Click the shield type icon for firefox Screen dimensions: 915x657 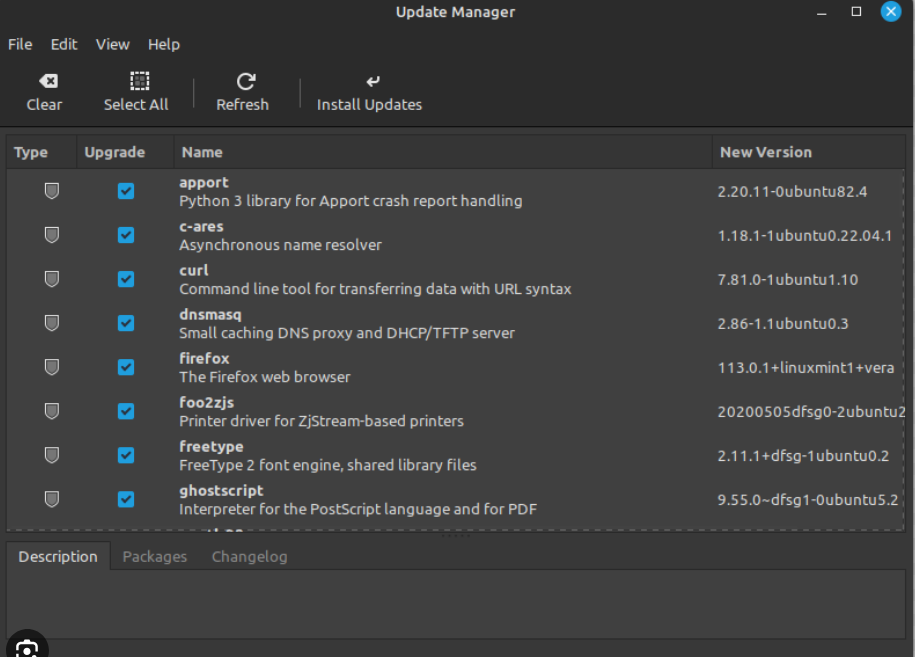pyautogui.click(x=52, y=367)
